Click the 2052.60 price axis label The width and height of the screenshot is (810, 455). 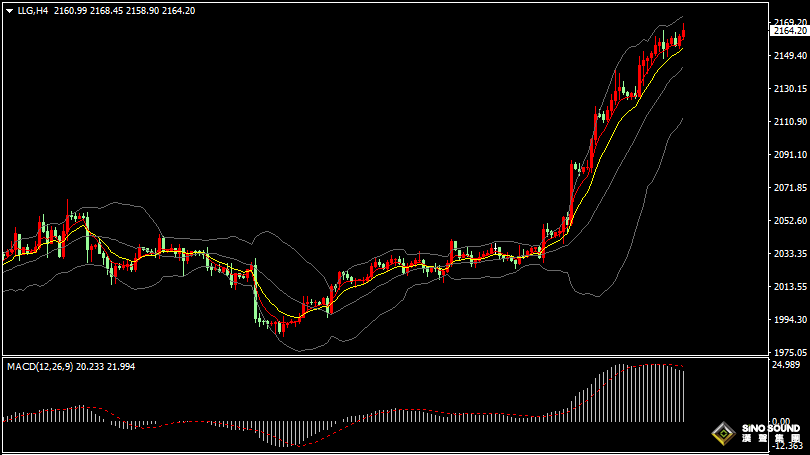787,220
